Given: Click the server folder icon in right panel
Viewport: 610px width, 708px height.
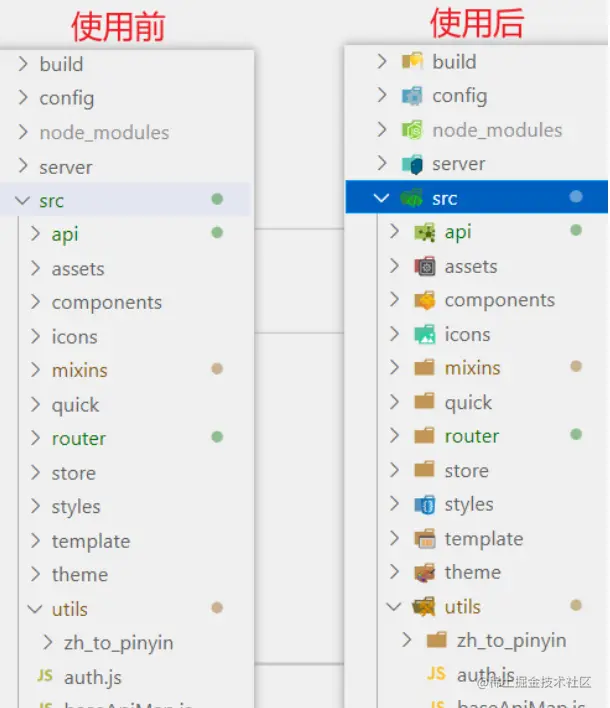Looking at the screenshot, I should [x=412, y=164].
